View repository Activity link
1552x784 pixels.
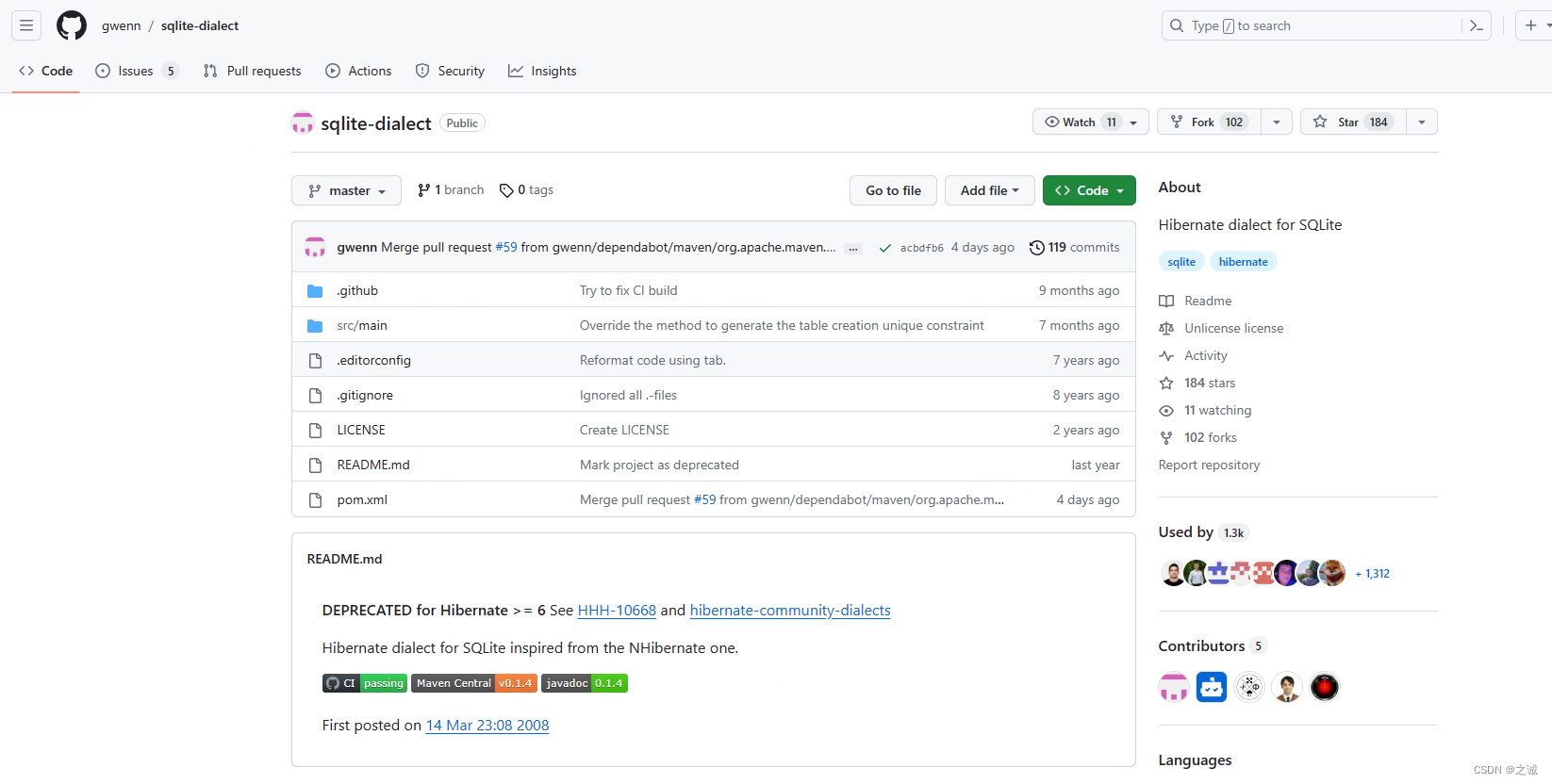(x=1194, y=356)
